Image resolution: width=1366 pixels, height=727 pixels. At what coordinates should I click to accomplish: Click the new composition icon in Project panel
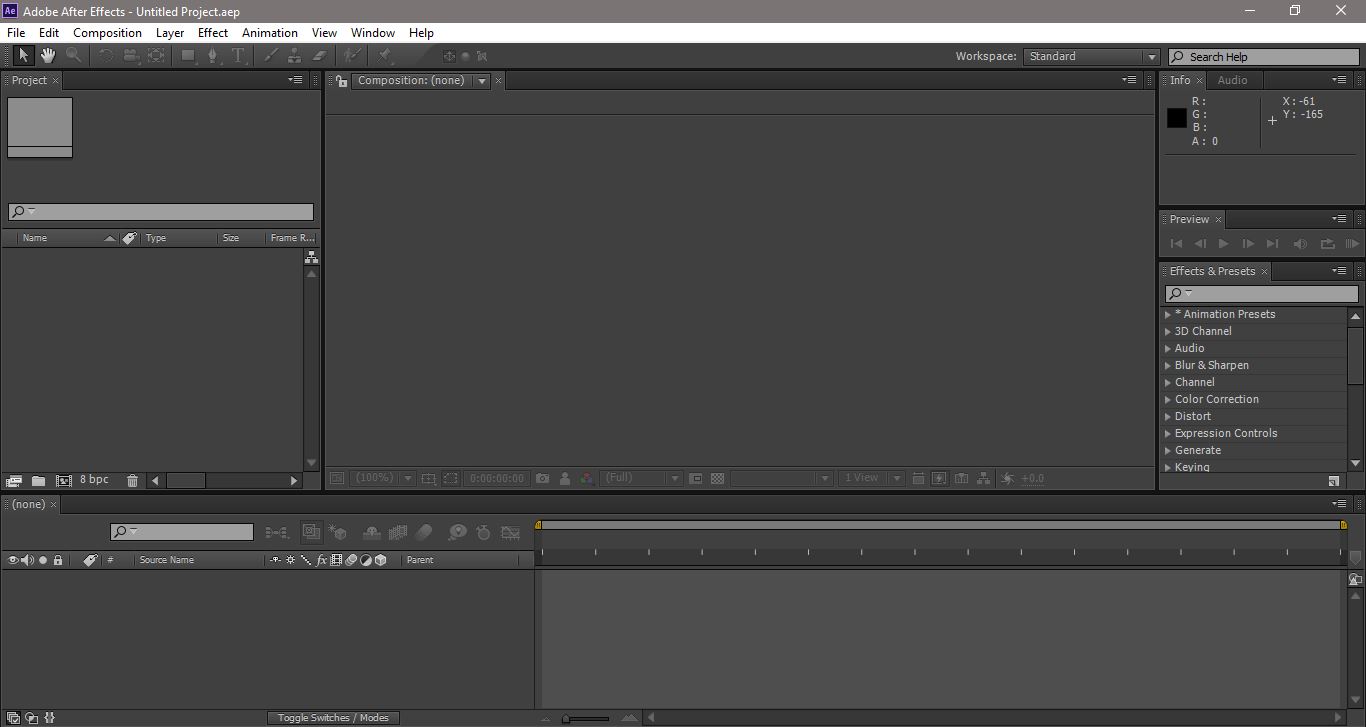click(x=64, y=481)
